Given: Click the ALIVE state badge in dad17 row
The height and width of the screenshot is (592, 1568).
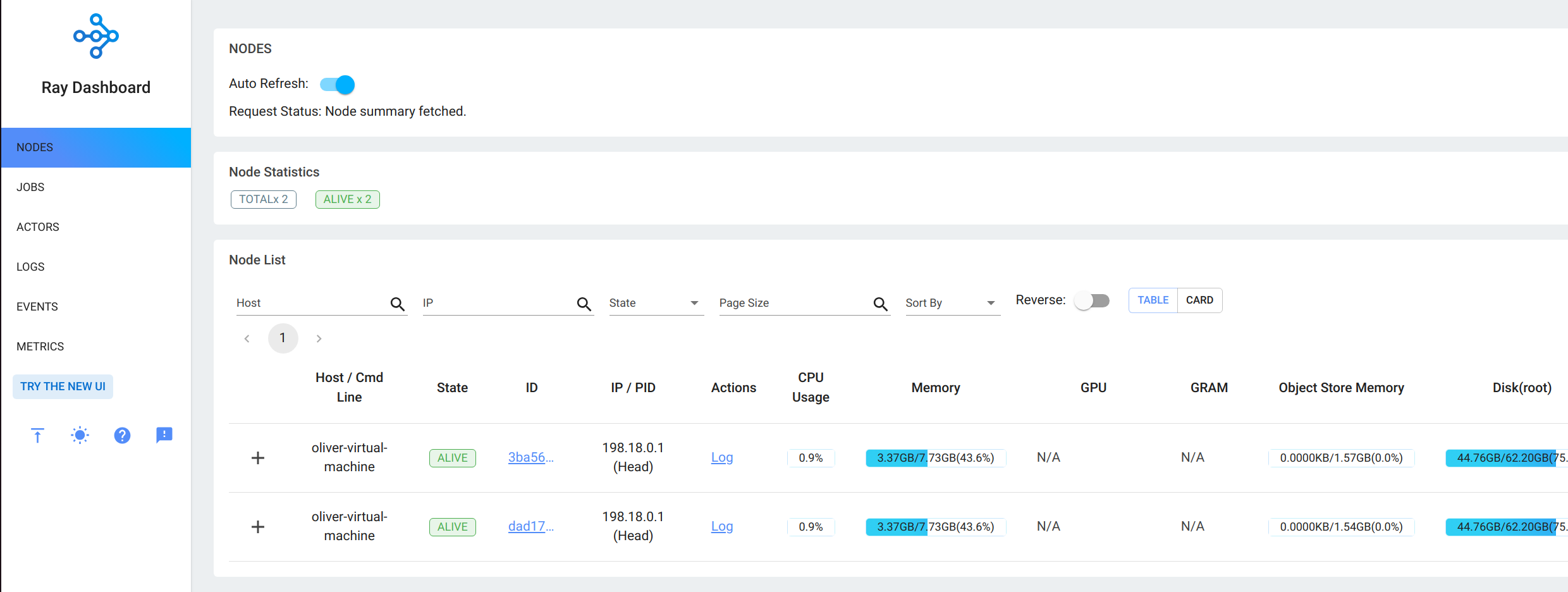Looking at the screenshot, I should [453, 527].
